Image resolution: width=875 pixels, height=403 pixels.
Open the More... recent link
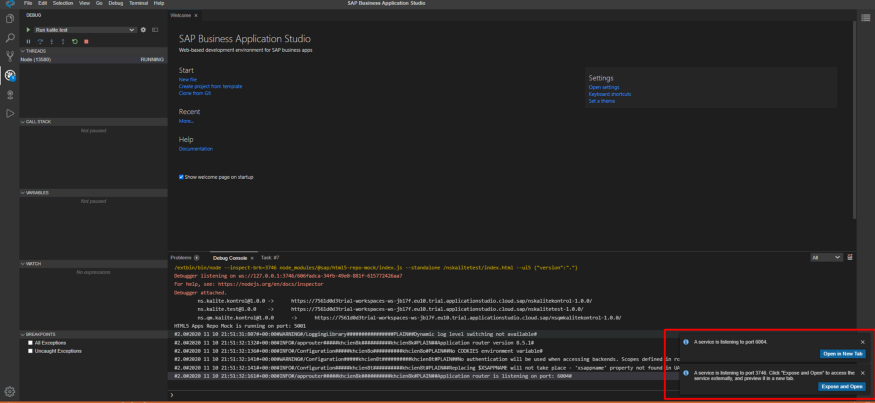tap(186, 121)
